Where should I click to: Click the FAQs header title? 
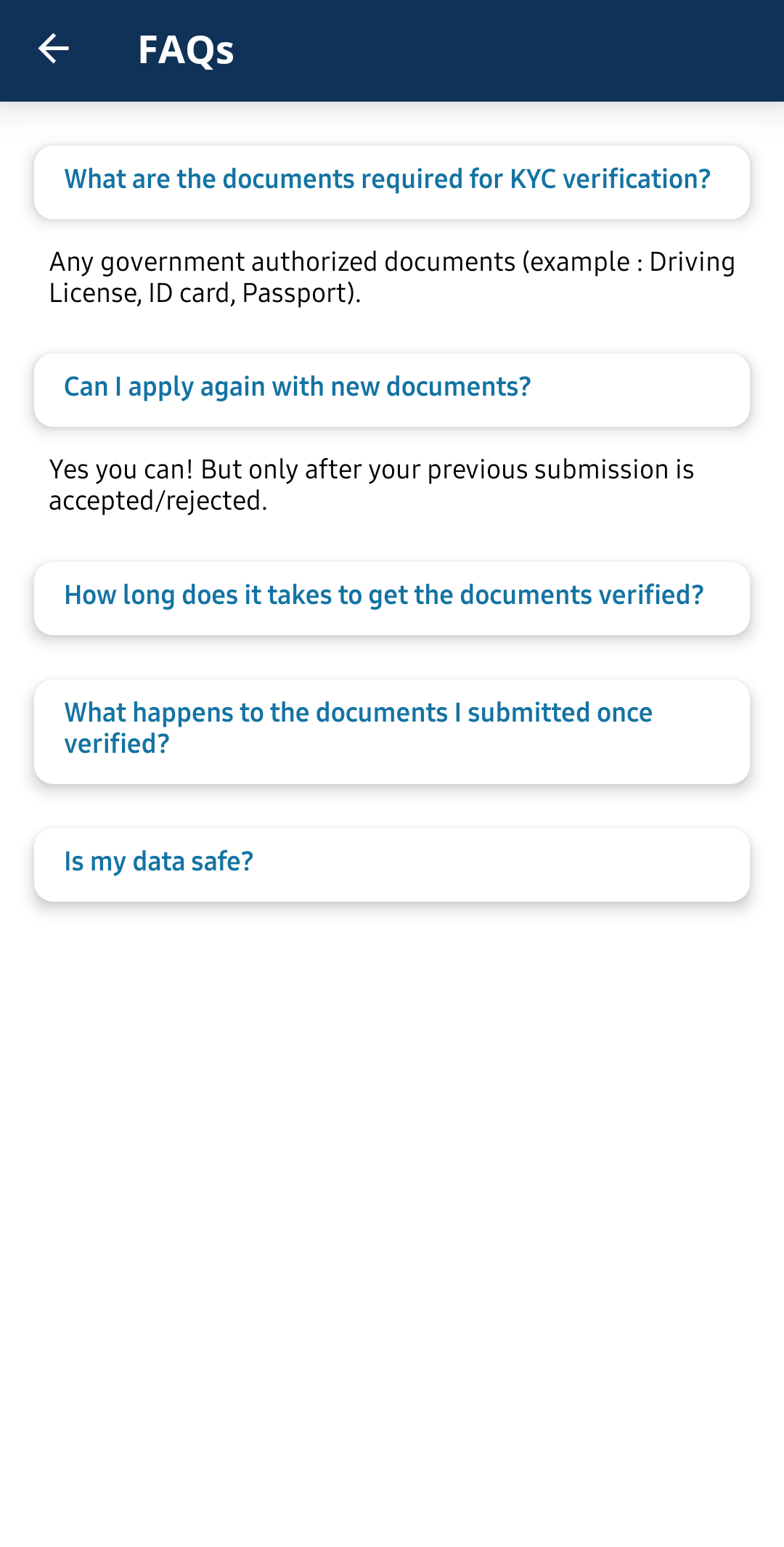pos(186,50)
